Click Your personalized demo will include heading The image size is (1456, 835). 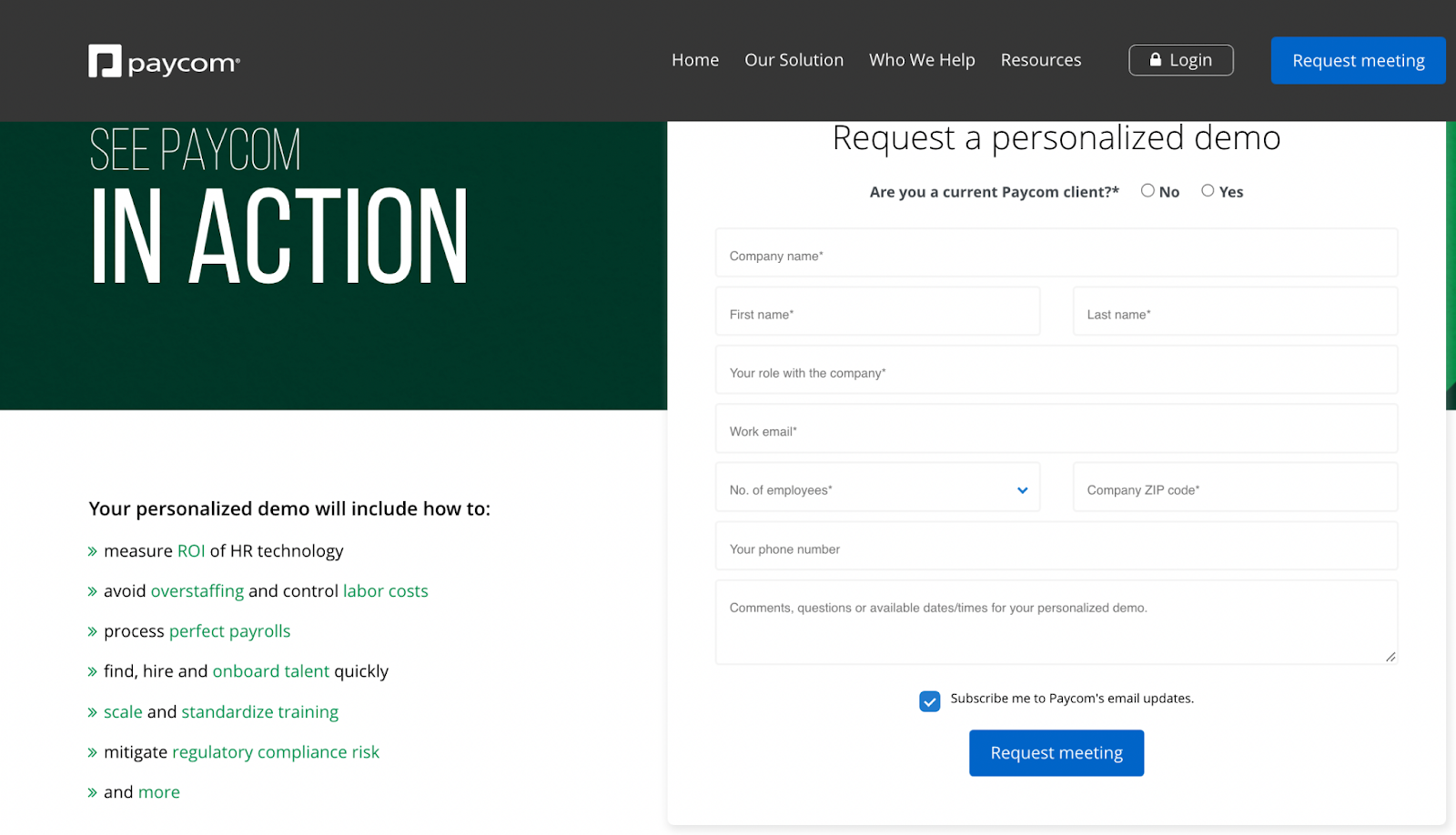tap(289, 508)
